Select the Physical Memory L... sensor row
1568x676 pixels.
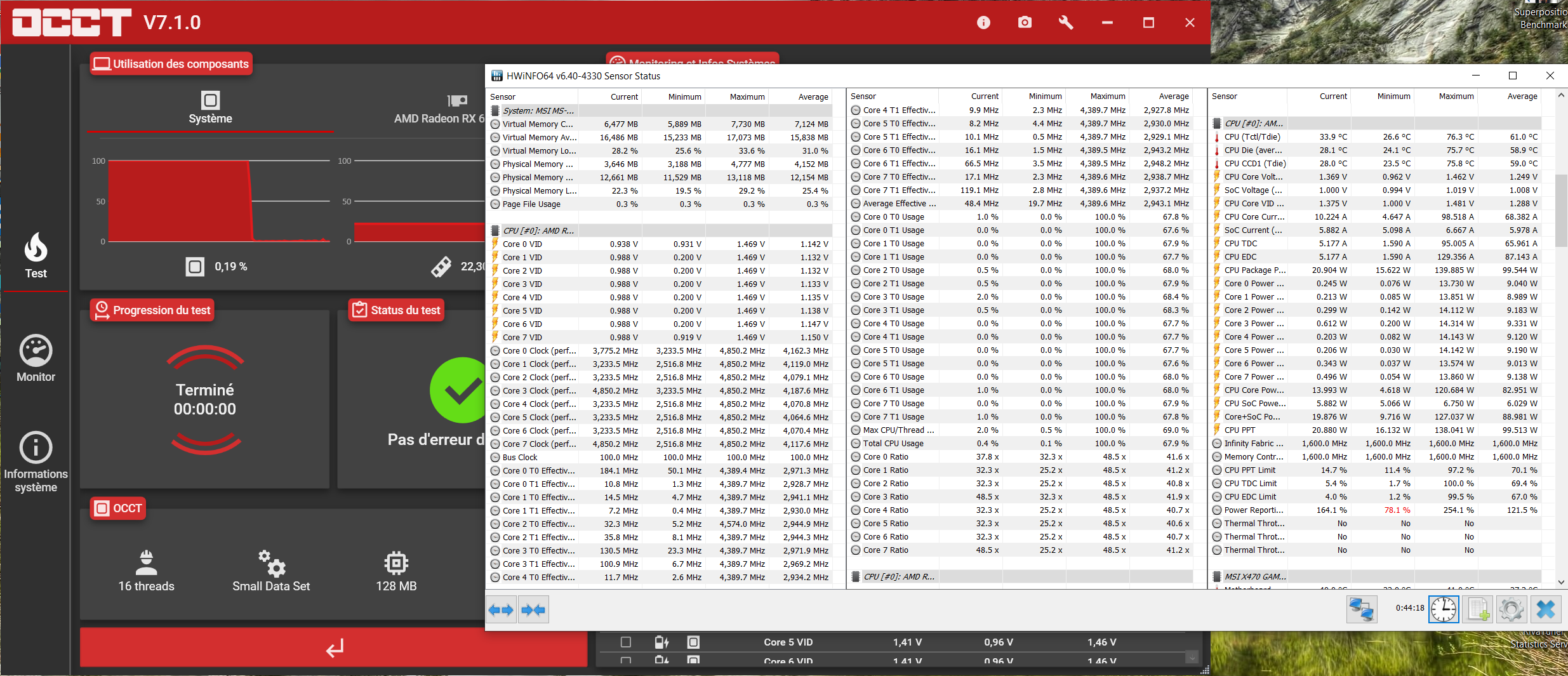[660, 191]
